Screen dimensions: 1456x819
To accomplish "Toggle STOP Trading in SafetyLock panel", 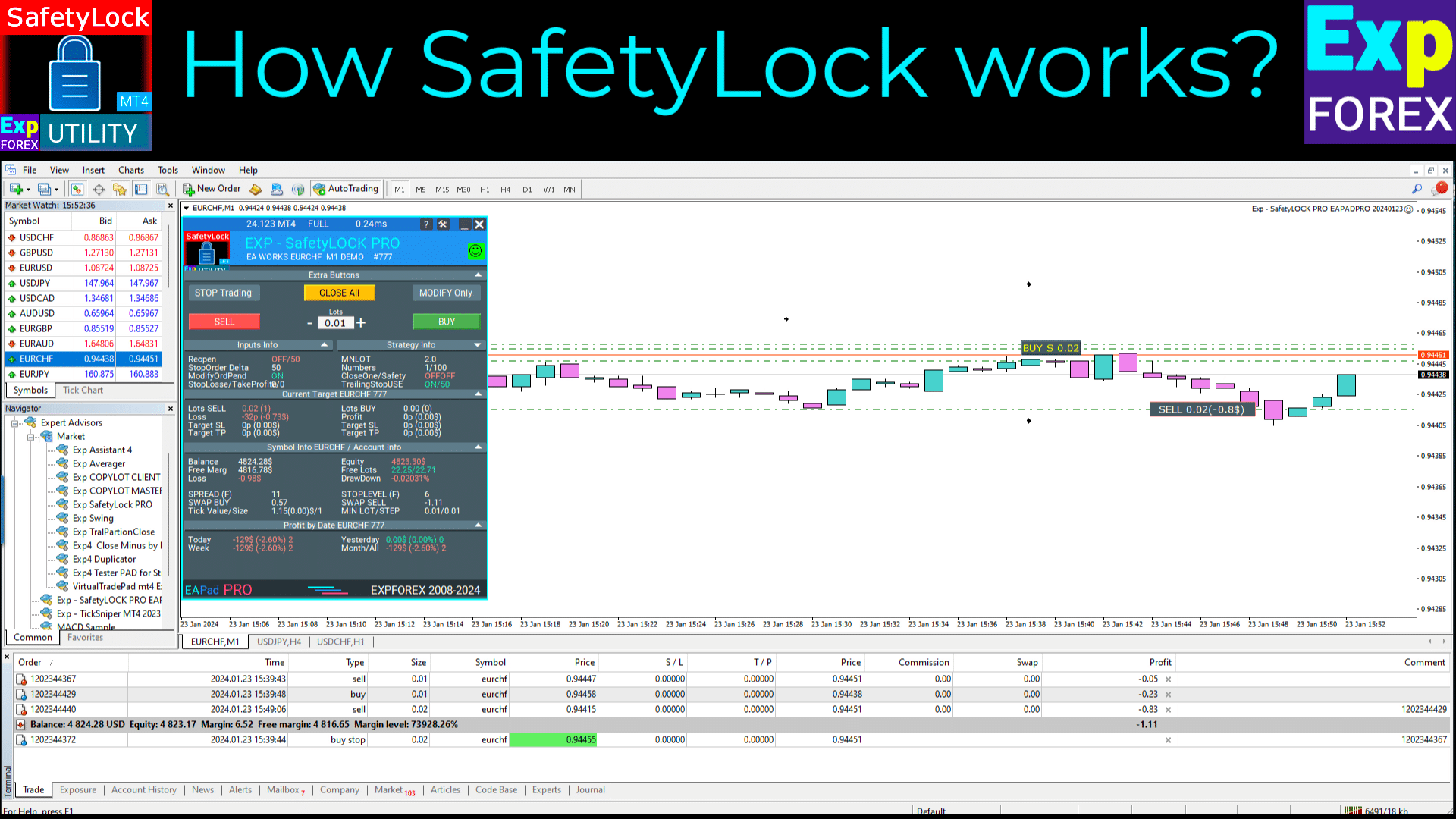I will [x=223, y=293].
